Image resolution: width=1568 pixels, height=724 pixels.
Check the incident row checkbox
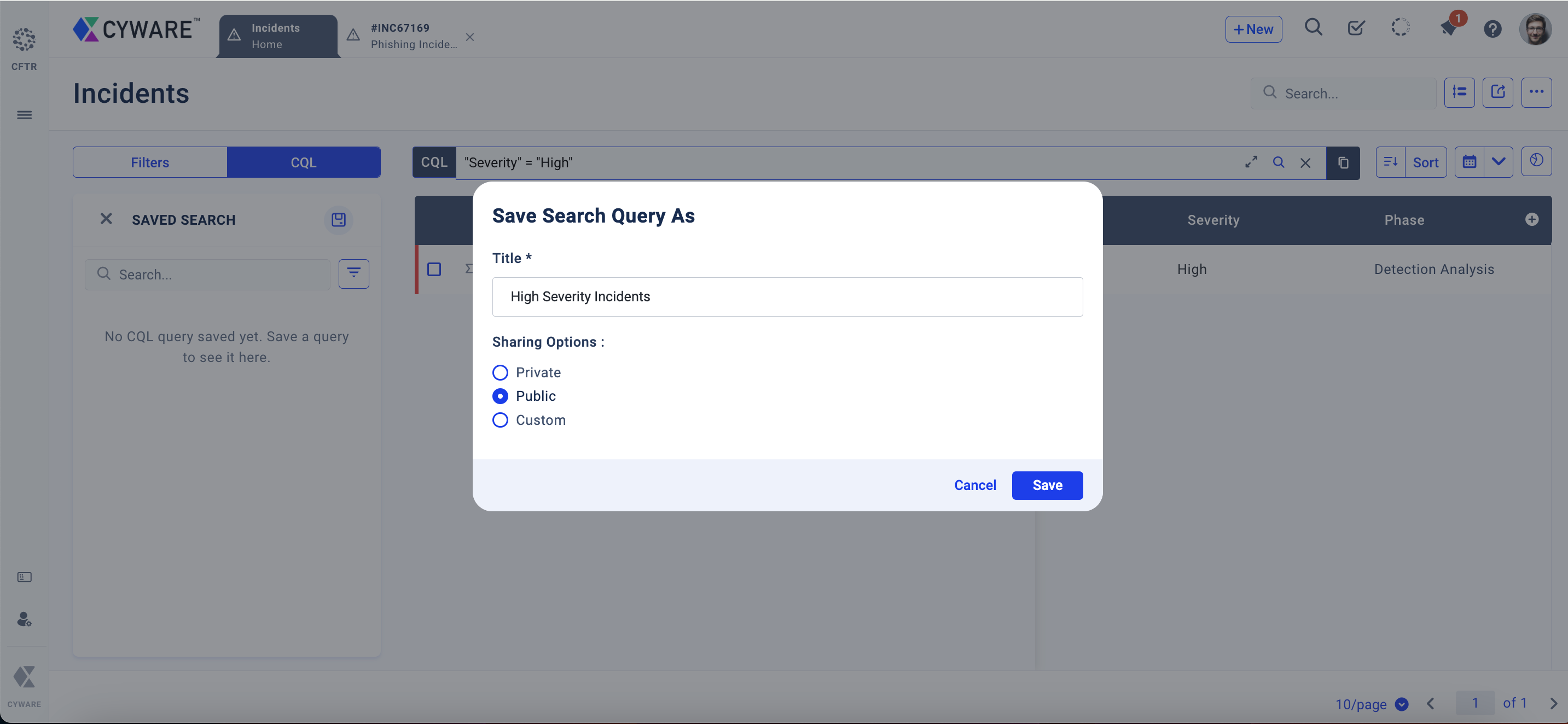[434, 269]
